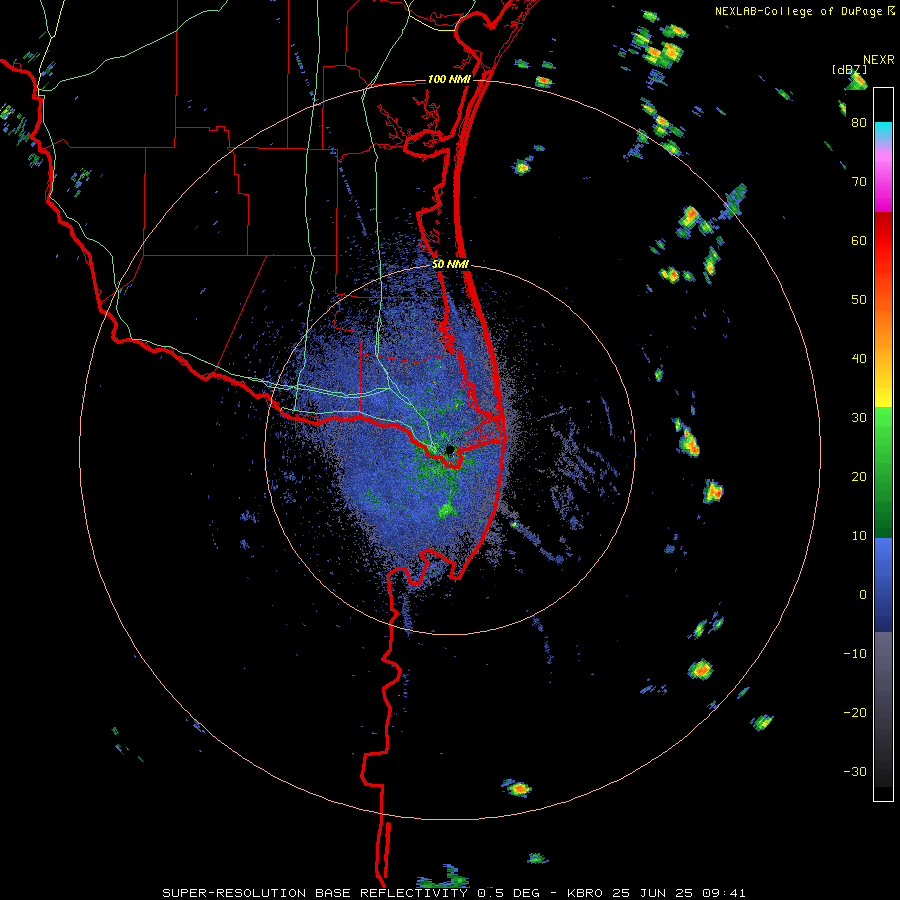Viewport: 900px width, 900px height.
Task: Click the black radar site dot at map center
Action: [450, 449]
